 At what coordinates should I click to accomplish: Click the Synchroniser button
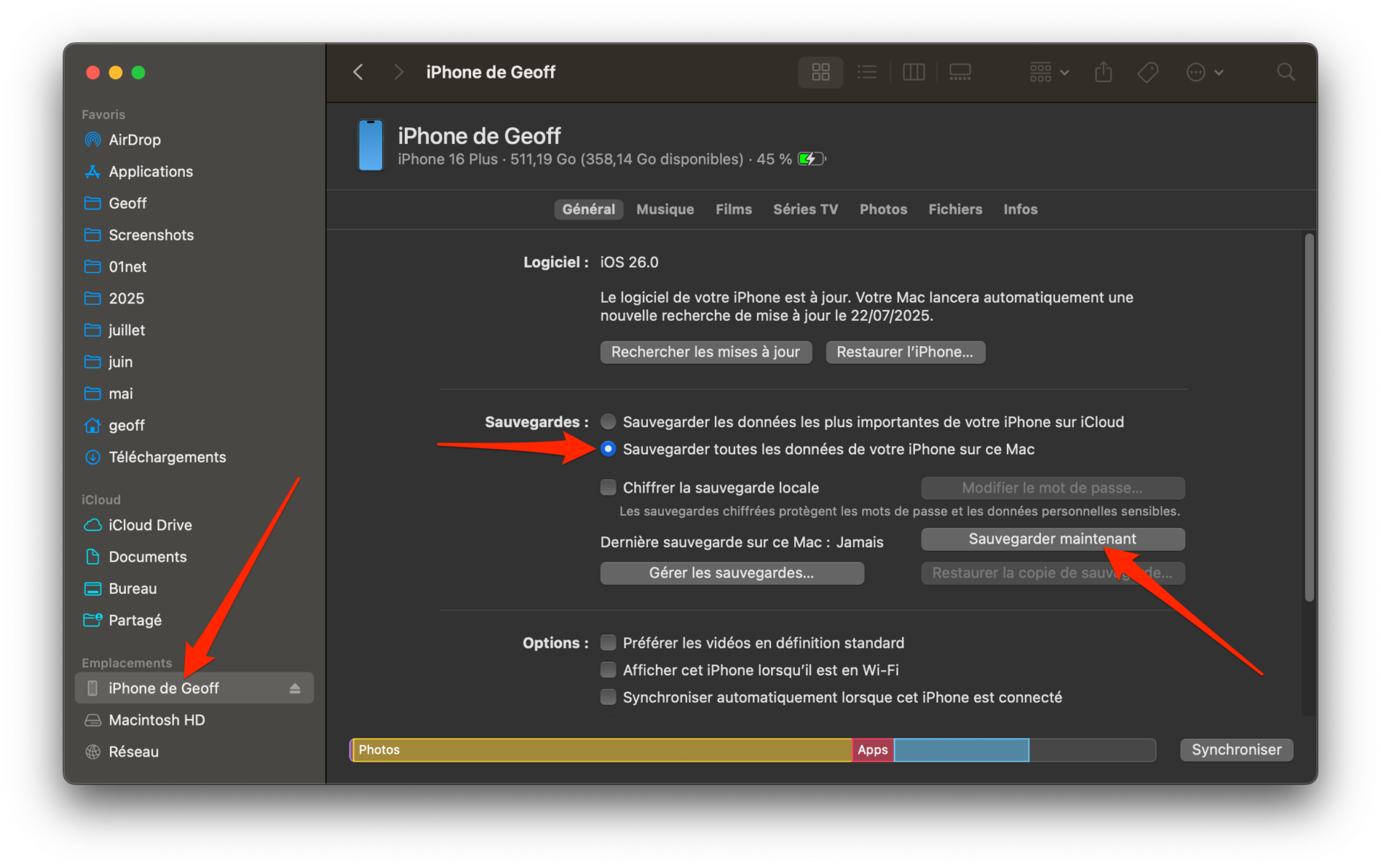click(1236, 749)
